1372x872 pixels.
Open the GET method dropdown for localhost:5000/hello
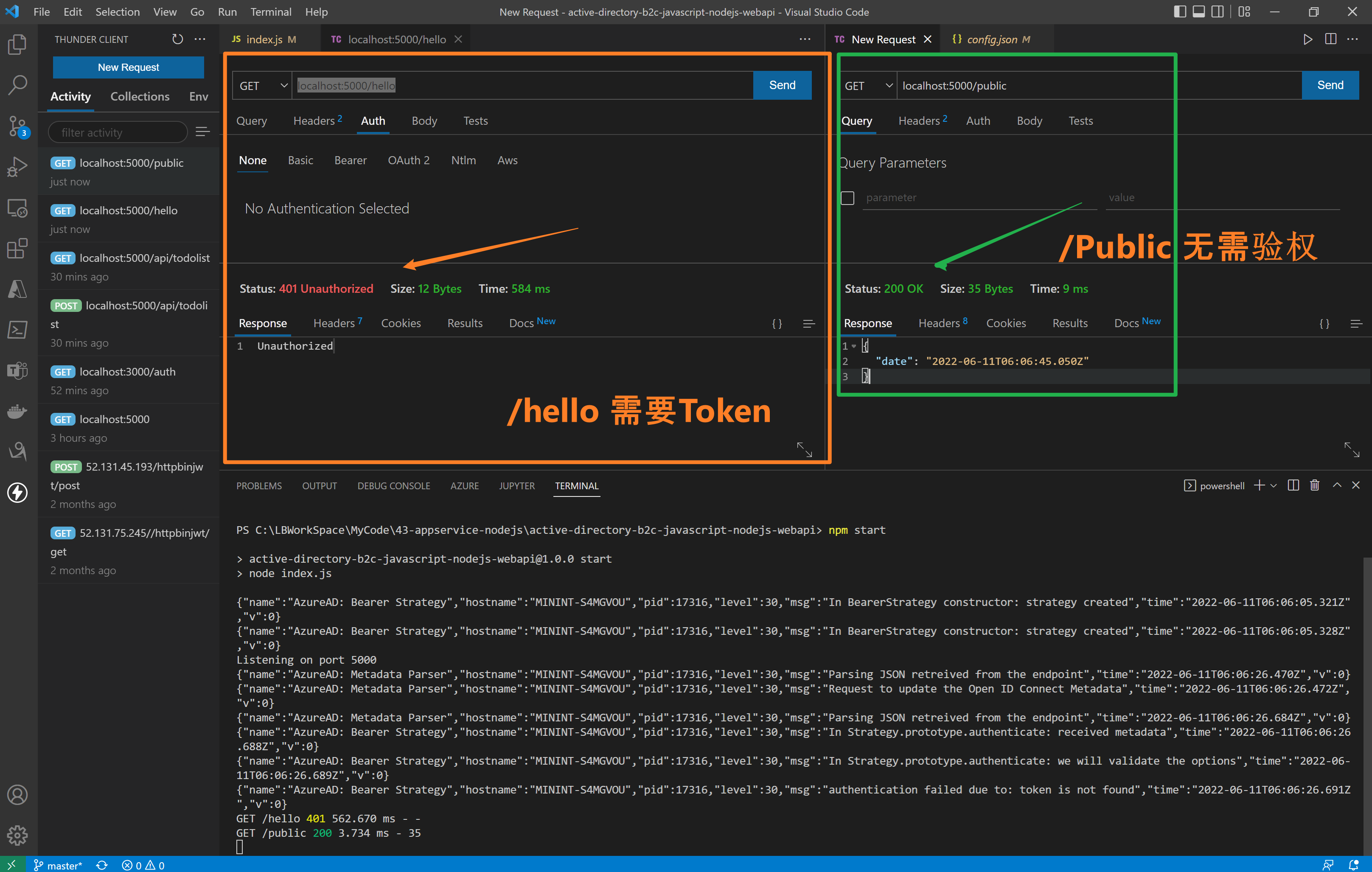[263, 85]
